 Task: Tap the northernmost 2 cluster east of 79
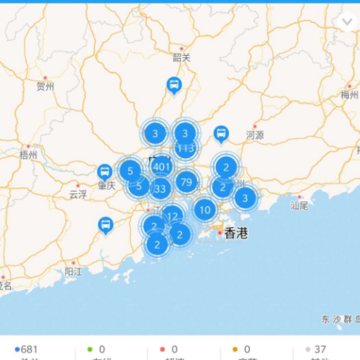click(226, 167)
